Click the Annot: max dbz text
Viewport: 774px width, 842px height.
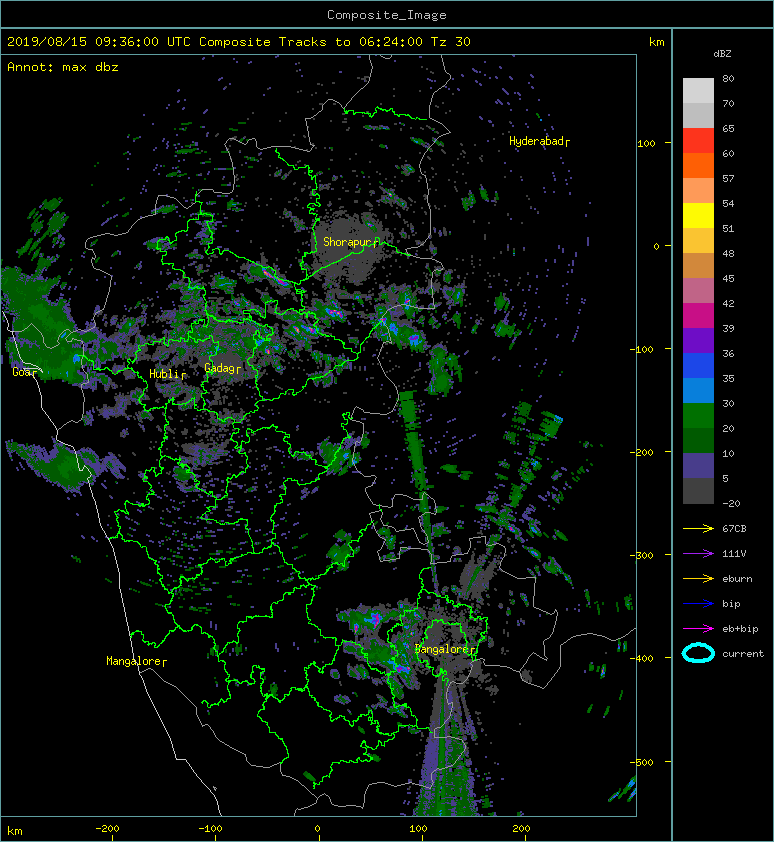coord(63,67)
